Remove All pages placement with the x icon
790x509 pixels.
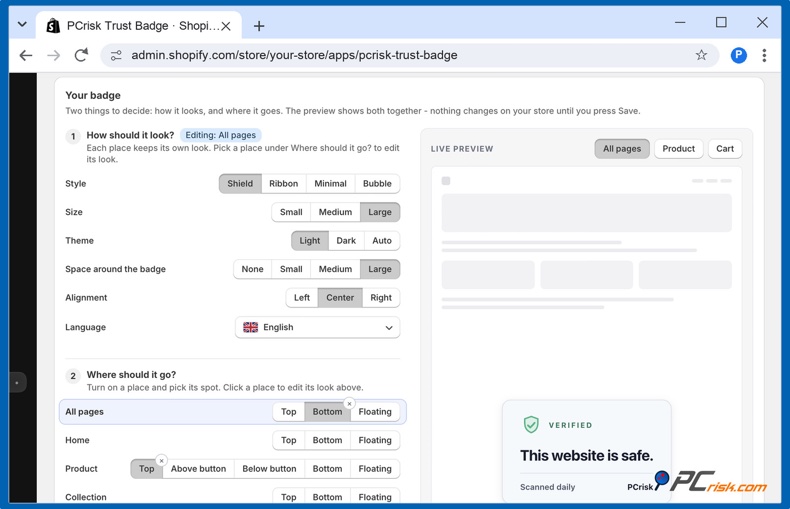(x=349, y=404)
